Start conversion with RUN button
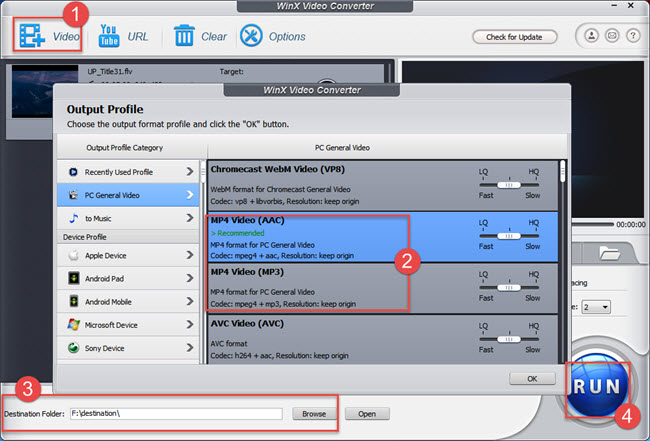This screenshot has height=441, width=650. click(597, 387)
